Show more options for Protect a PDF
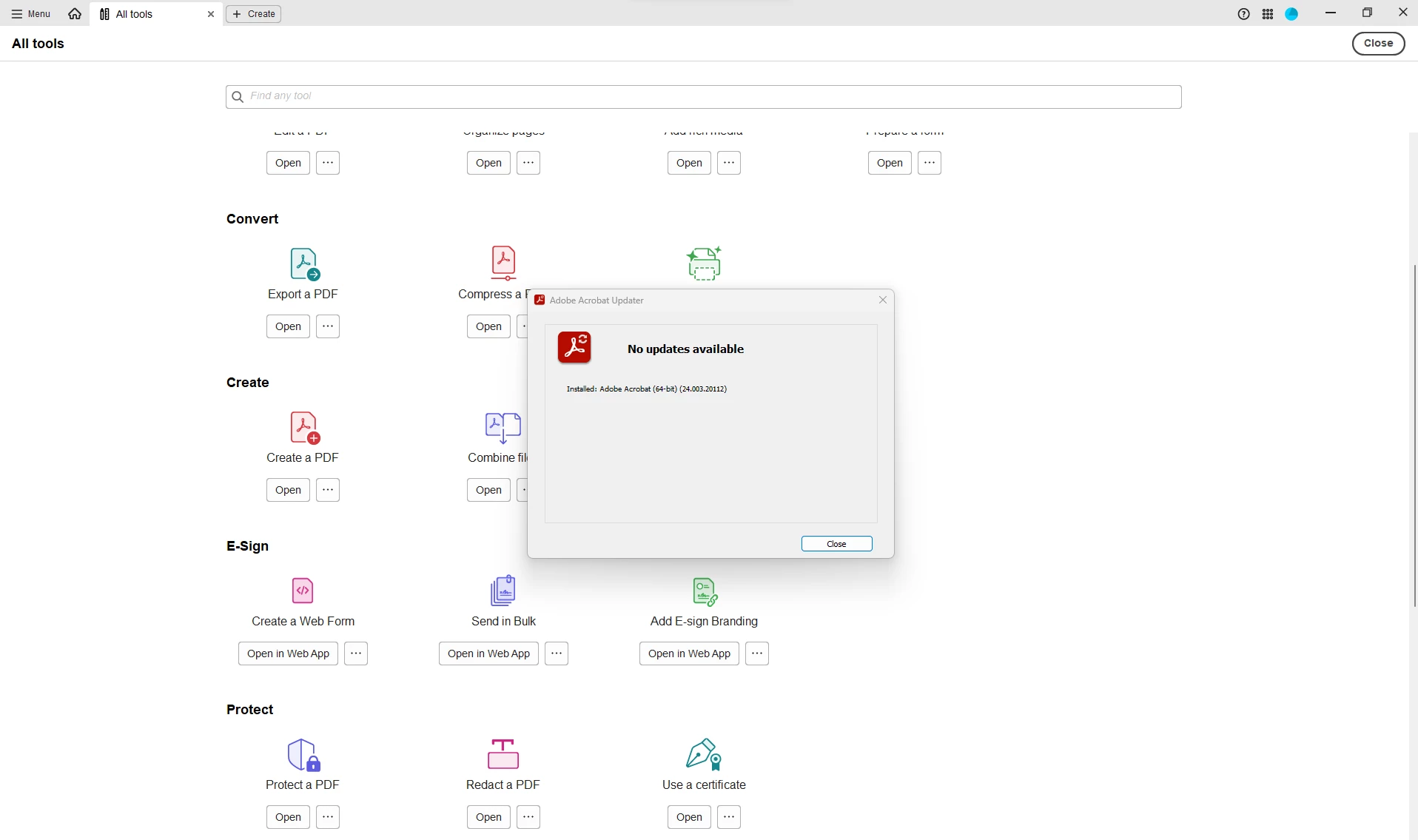This screenshot has width=1418, height=840. [328, 817]
